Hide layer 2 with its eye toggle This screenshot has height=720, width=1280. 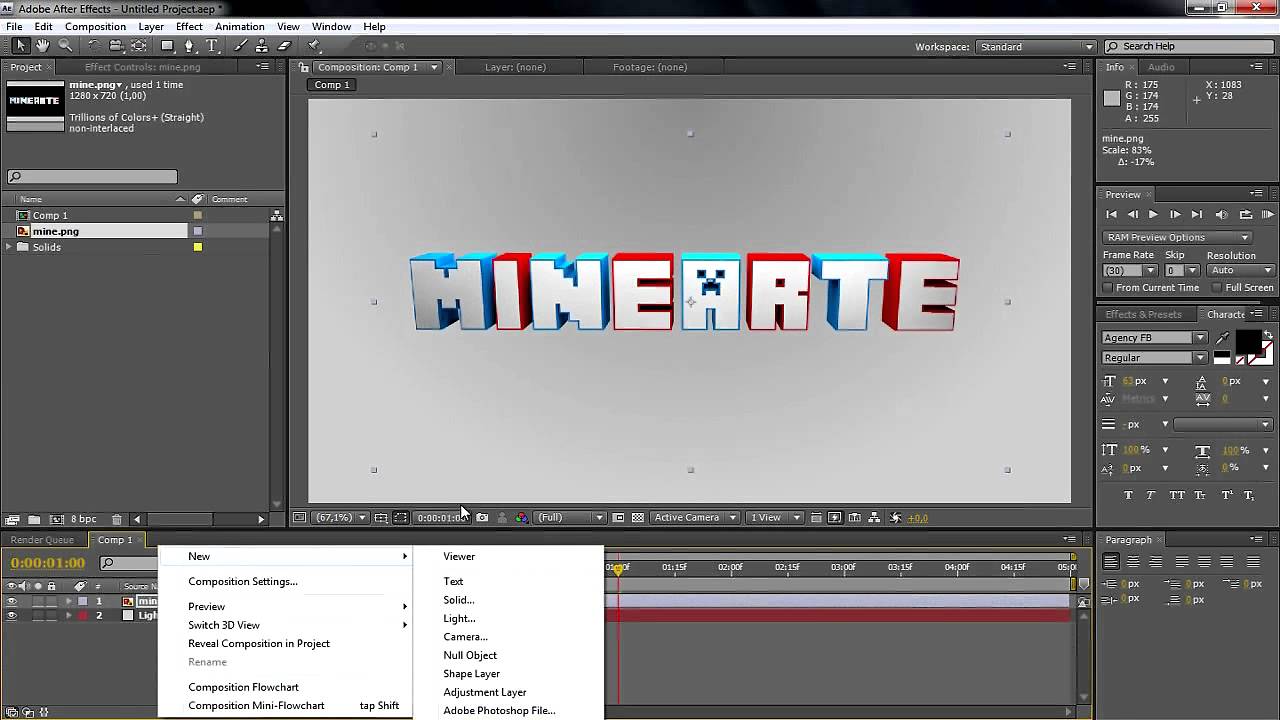12,616
